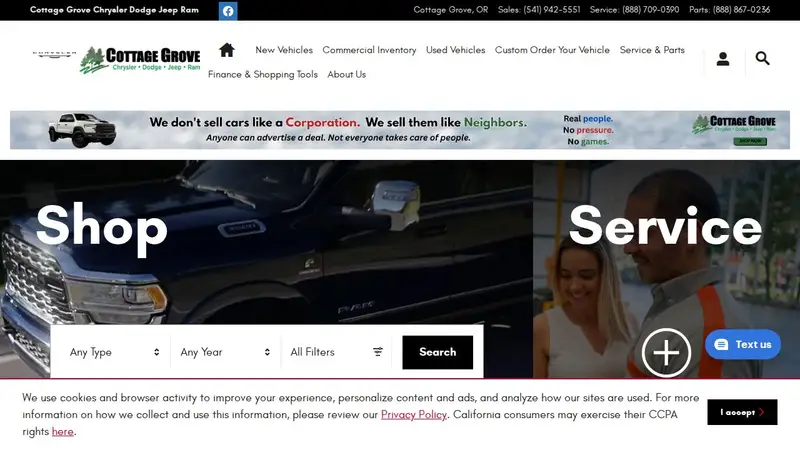
Task: Expand the Any Type dropdown
Action: coord(115,352)
